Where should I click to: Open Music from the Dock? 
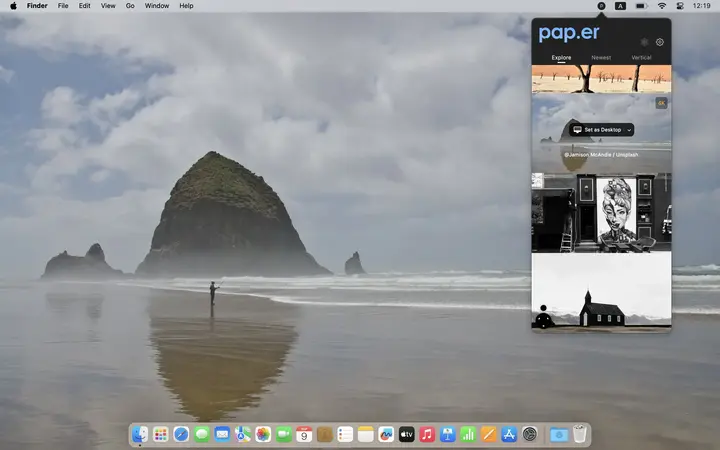pos(427,434)
